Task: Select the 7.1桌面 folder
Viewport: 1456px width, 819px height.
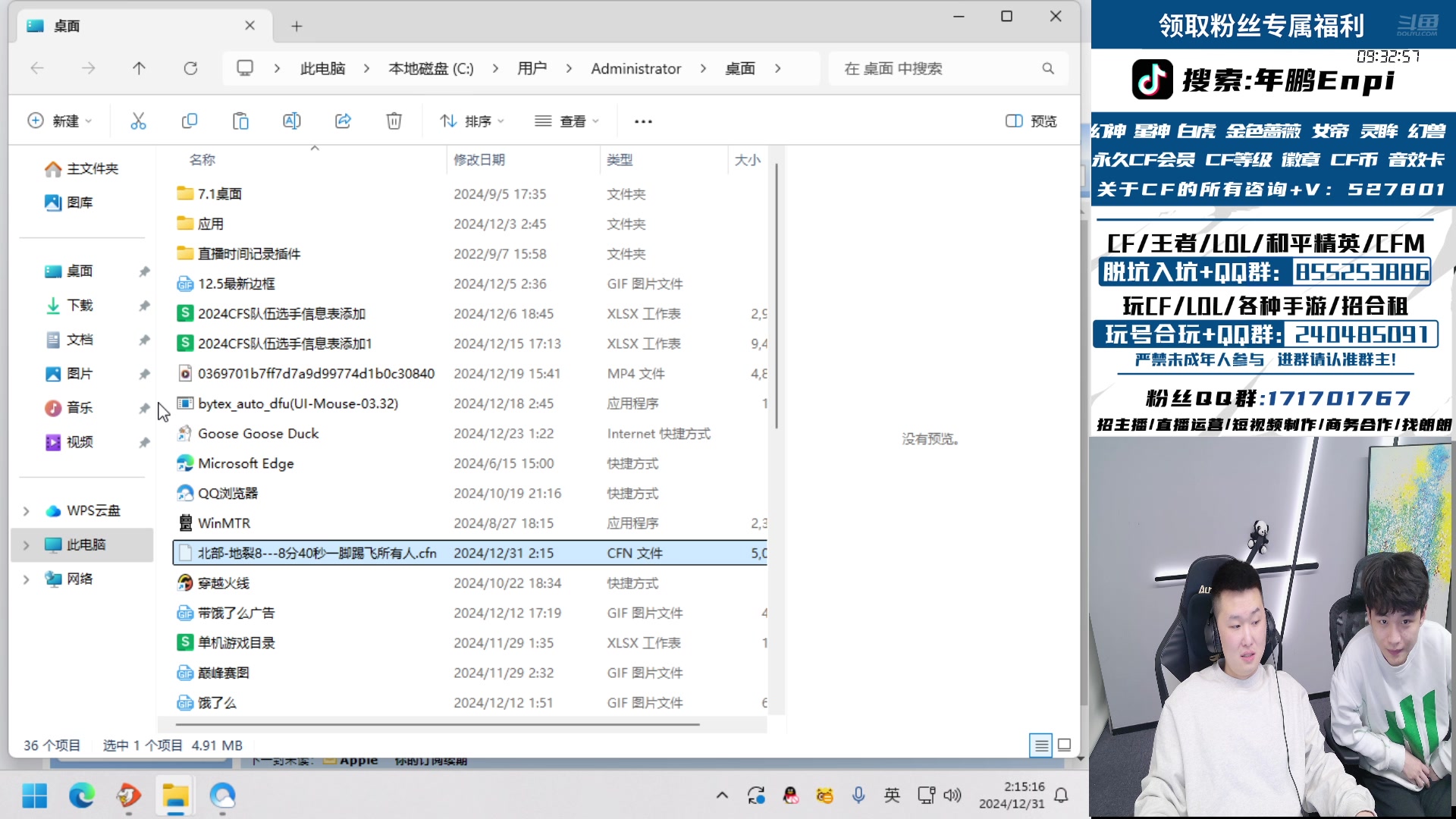Action: point(470,194)
